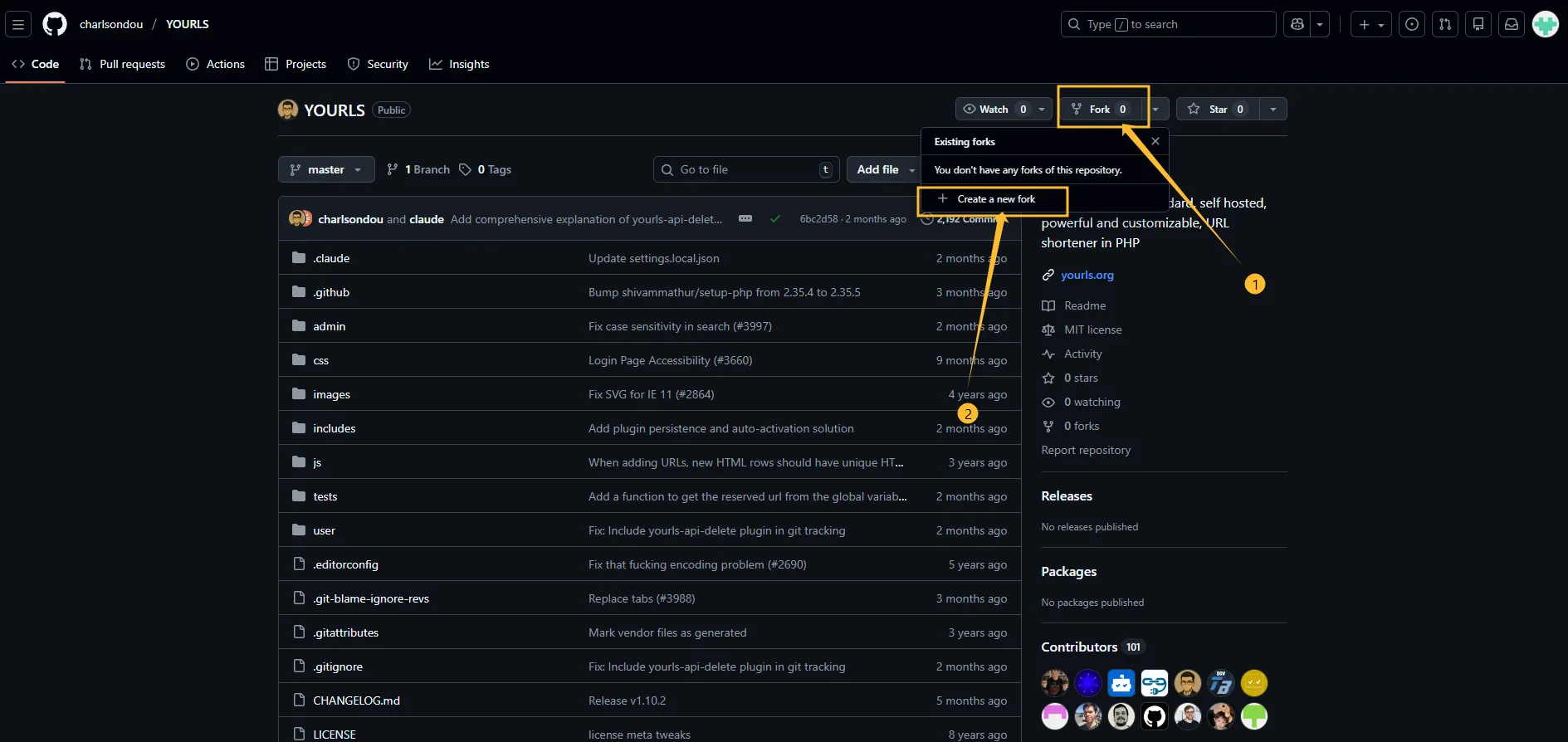Image resolution: width=1568 pixels, height=742 pixels.
Task: Open the yourls.org website link
Action: coord(1087,275)
